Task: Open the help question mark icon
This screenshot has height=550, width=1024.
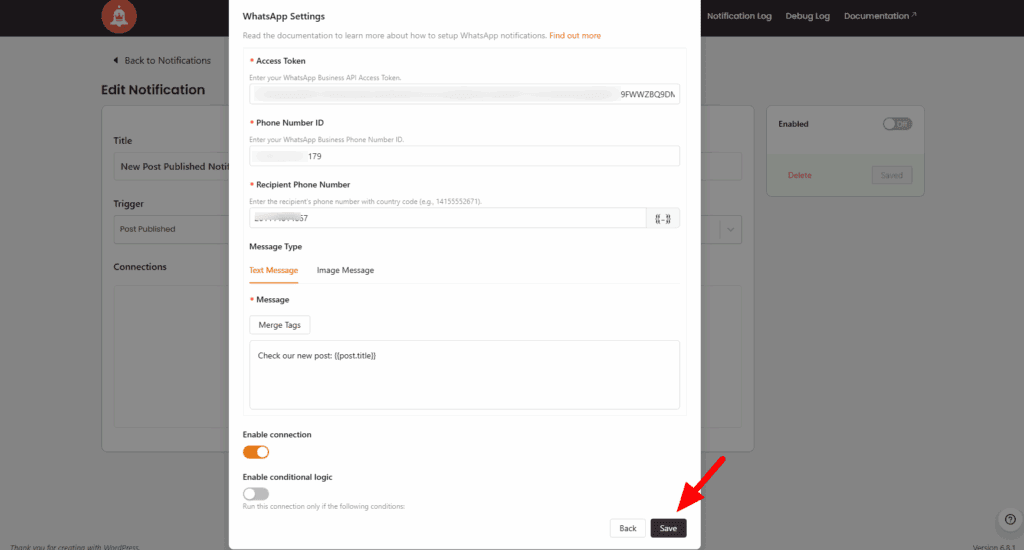Action: click(1010, 520)
